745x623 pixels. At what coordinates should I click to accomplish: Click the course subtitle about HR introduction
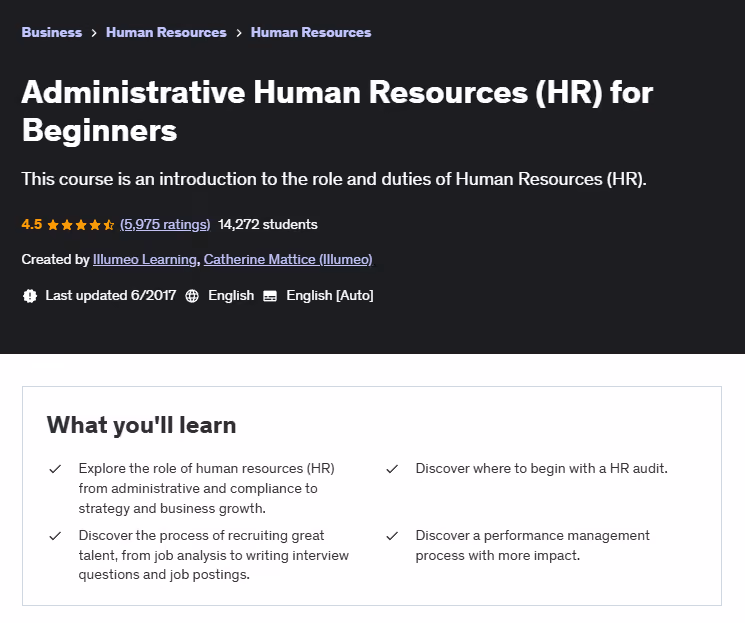click(x=334, y=179)
